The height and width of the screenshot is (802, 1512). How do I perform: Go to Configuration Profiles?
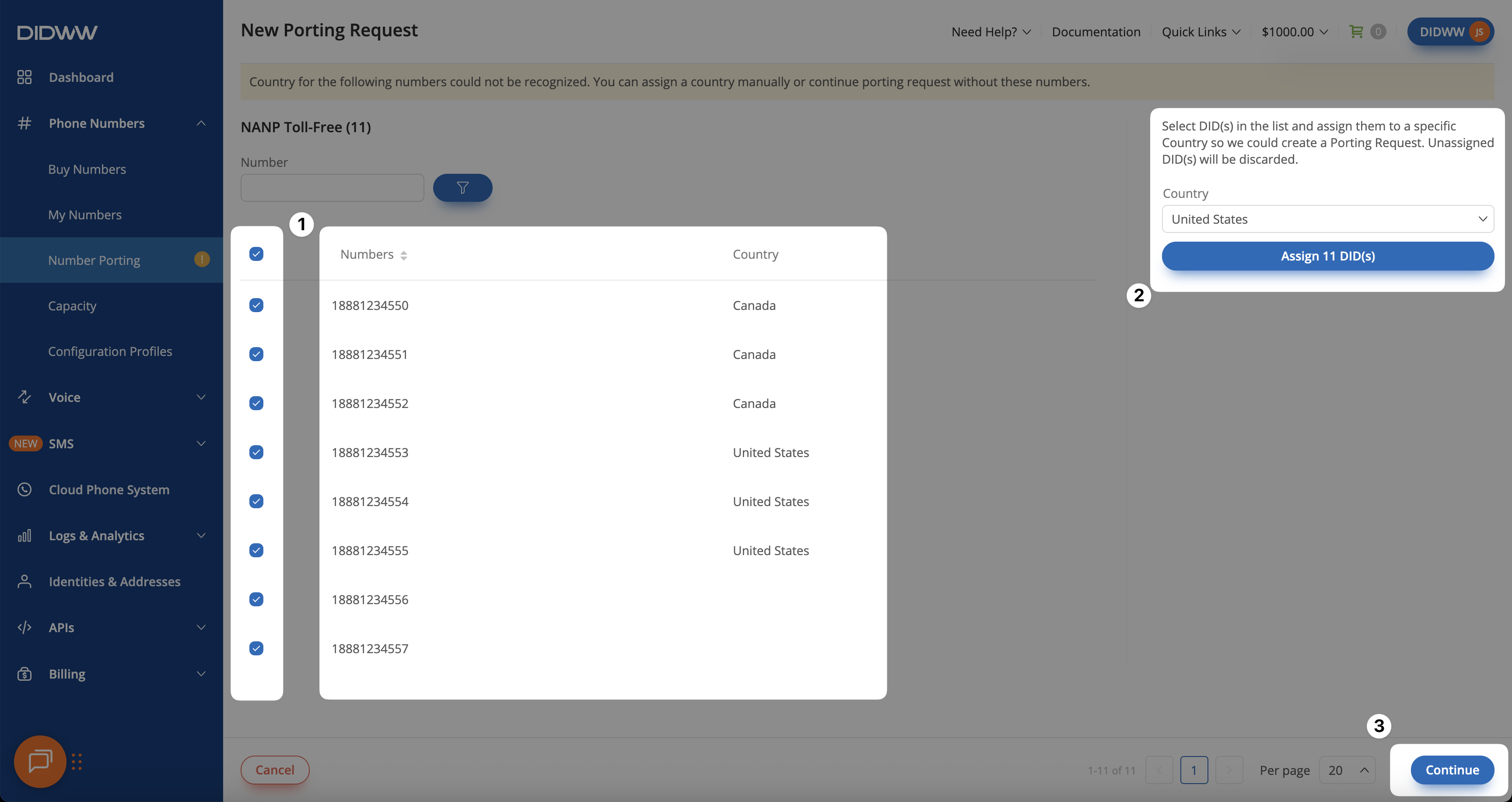[110, 351]
